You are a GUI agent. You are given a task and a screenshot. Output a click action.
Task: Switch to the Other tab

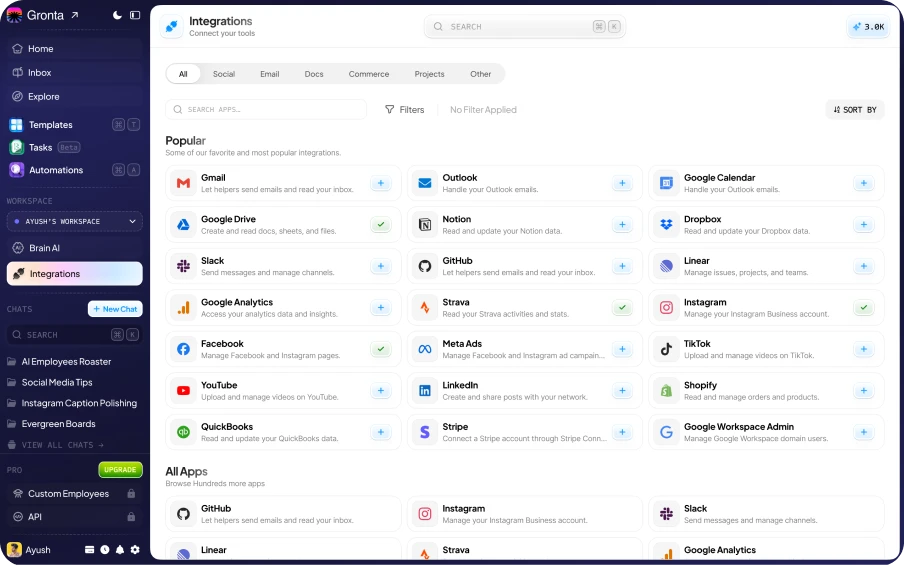[480, 74]
